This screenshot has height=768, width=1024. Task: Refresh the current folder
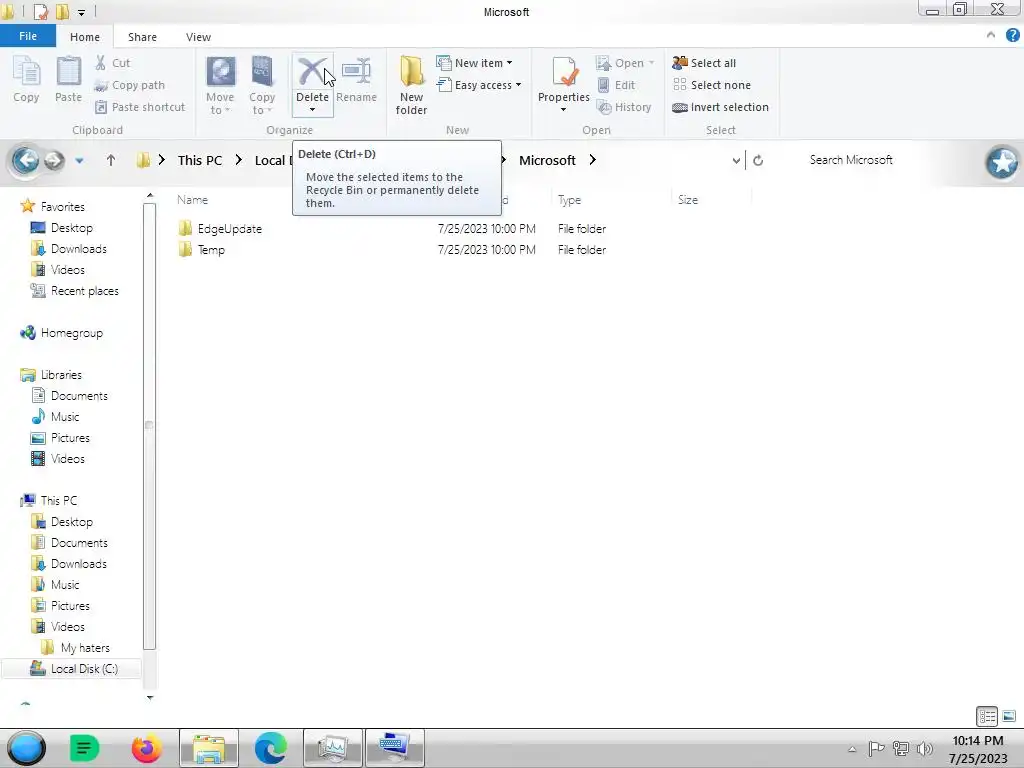pyautogui.click(x=758, y=161)
